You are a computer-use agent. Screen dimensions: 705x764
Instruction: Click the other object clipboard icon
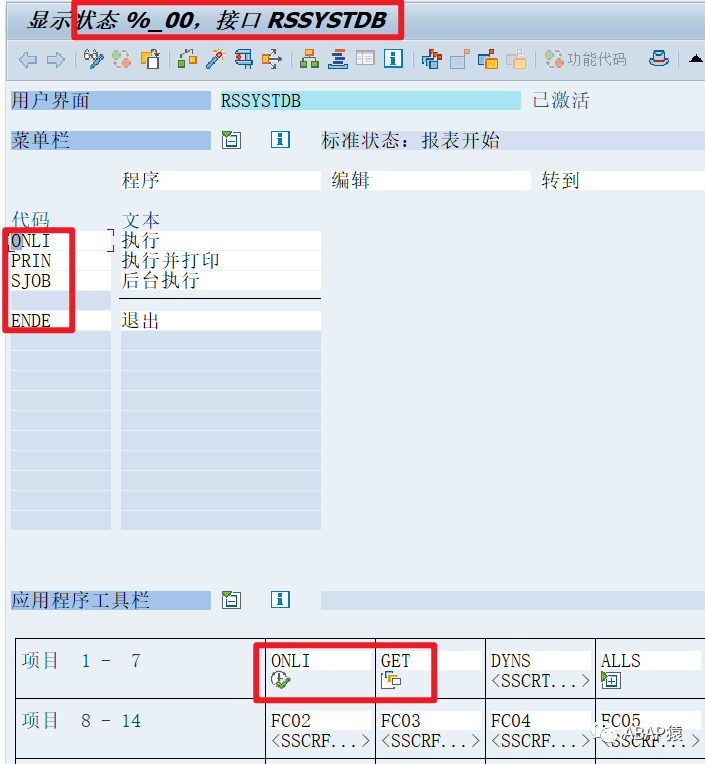point(151,59)
